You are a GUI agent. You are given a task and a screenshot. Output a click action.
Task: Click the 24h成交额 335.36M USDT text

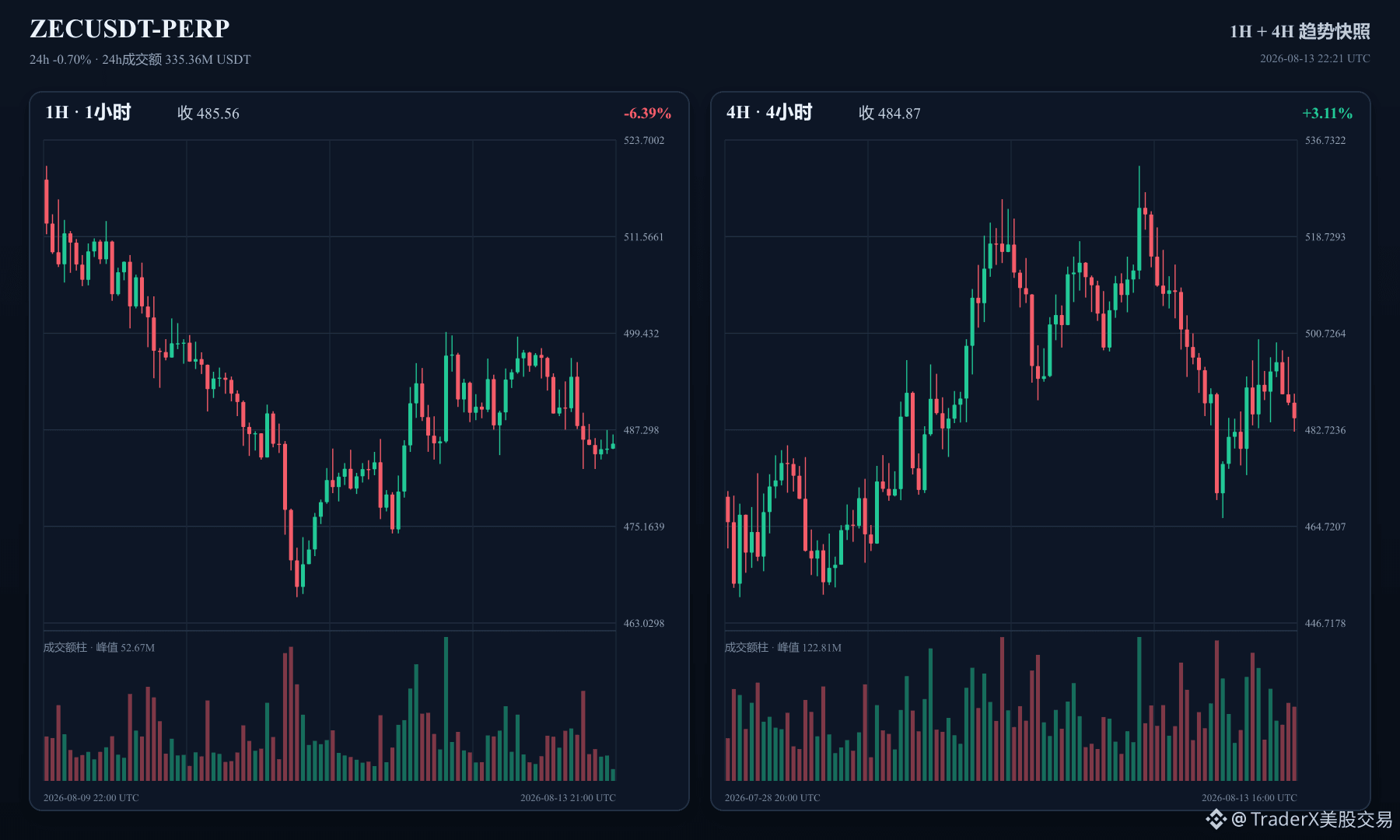tap(177, 60)
